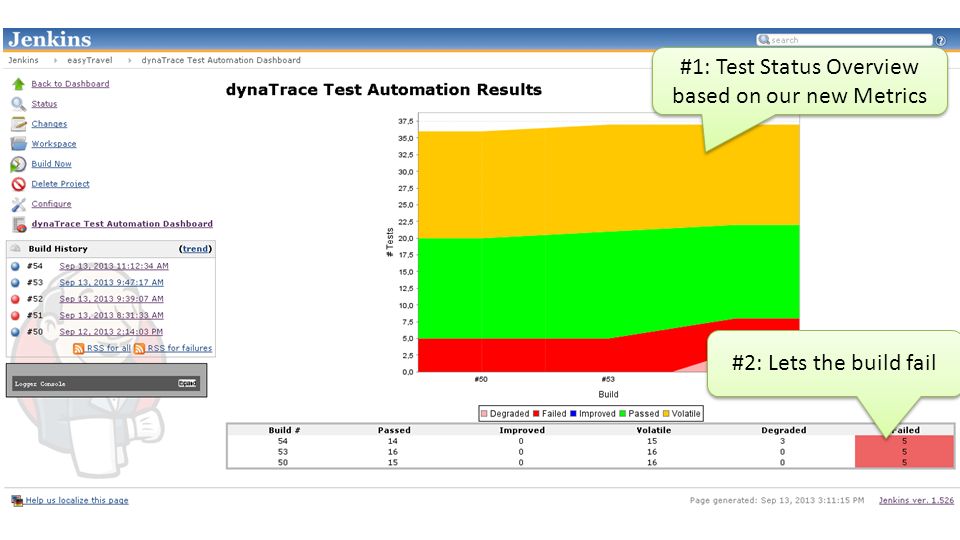The image size is (960, 540).
Task: Click the Changes notepad icon
Action: tap(18, 124)
